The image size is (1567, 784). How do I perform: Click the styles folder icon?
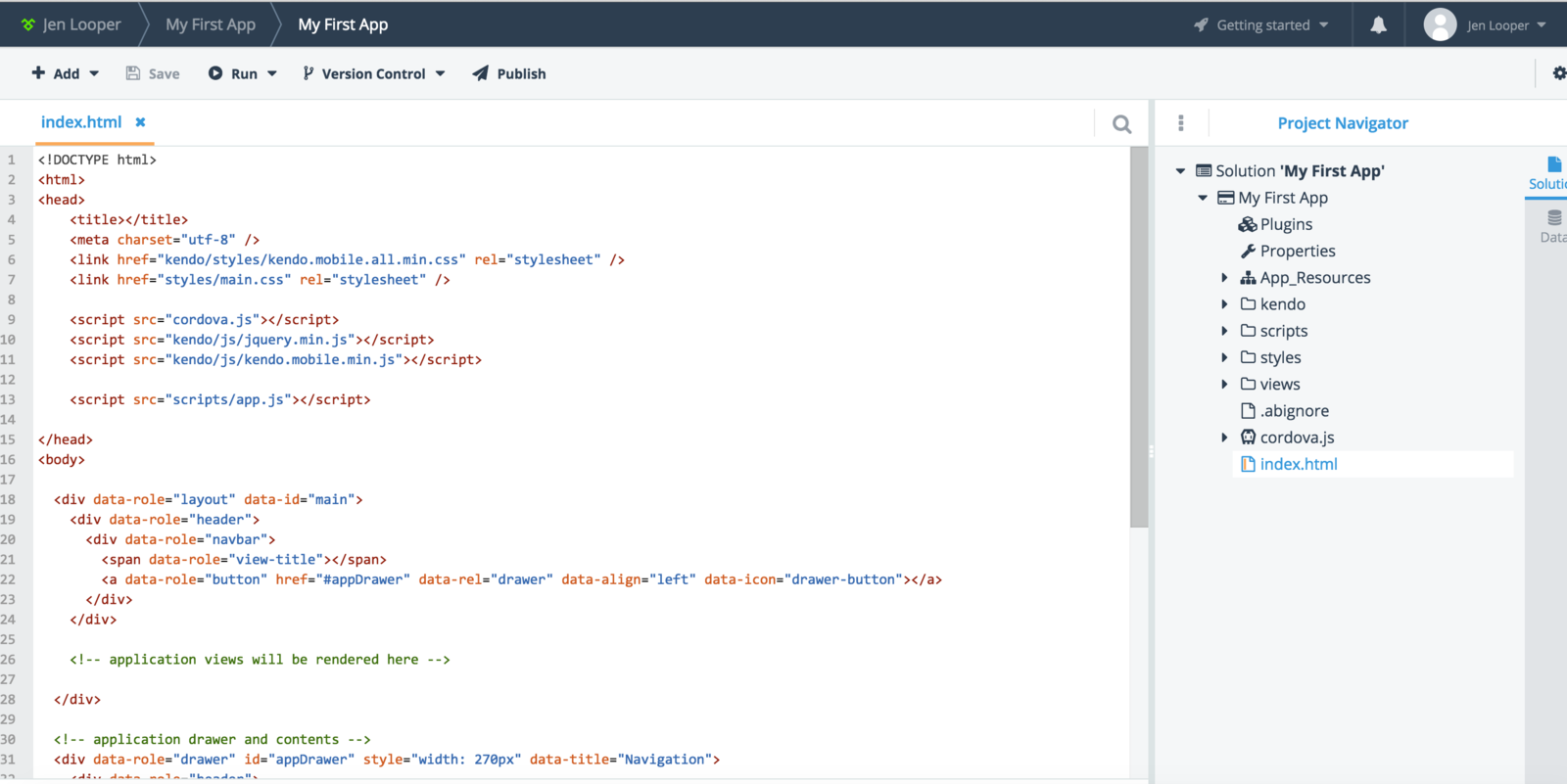(x=1248, y=357)
